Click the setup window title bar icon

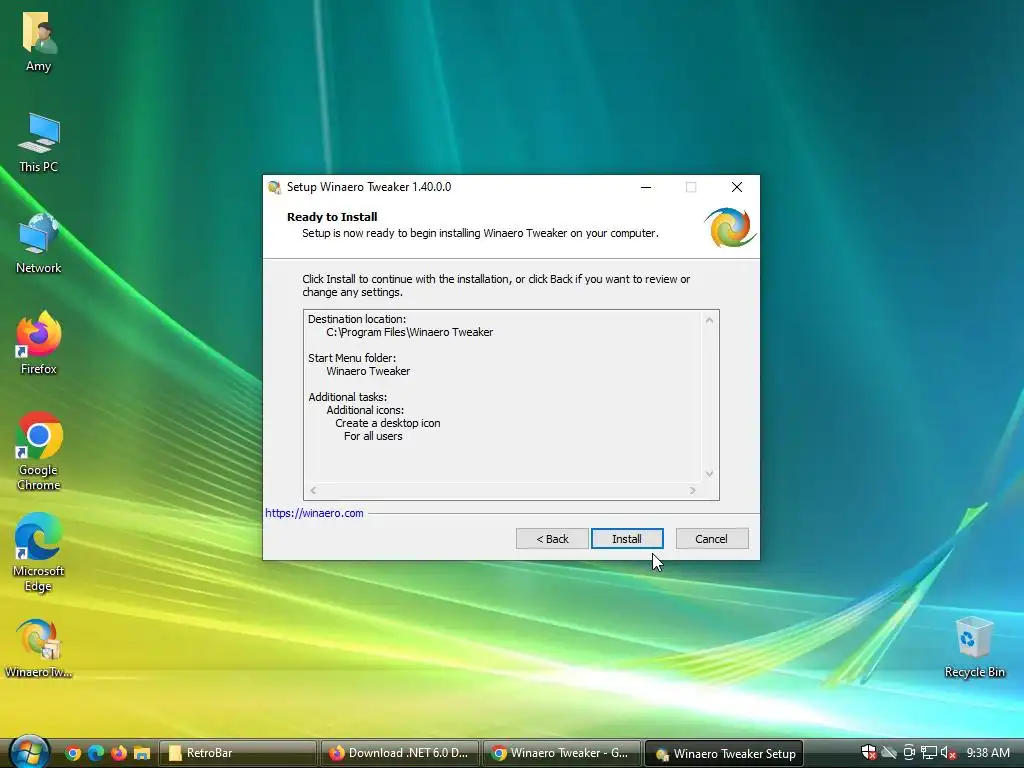(x=275, y=187)
